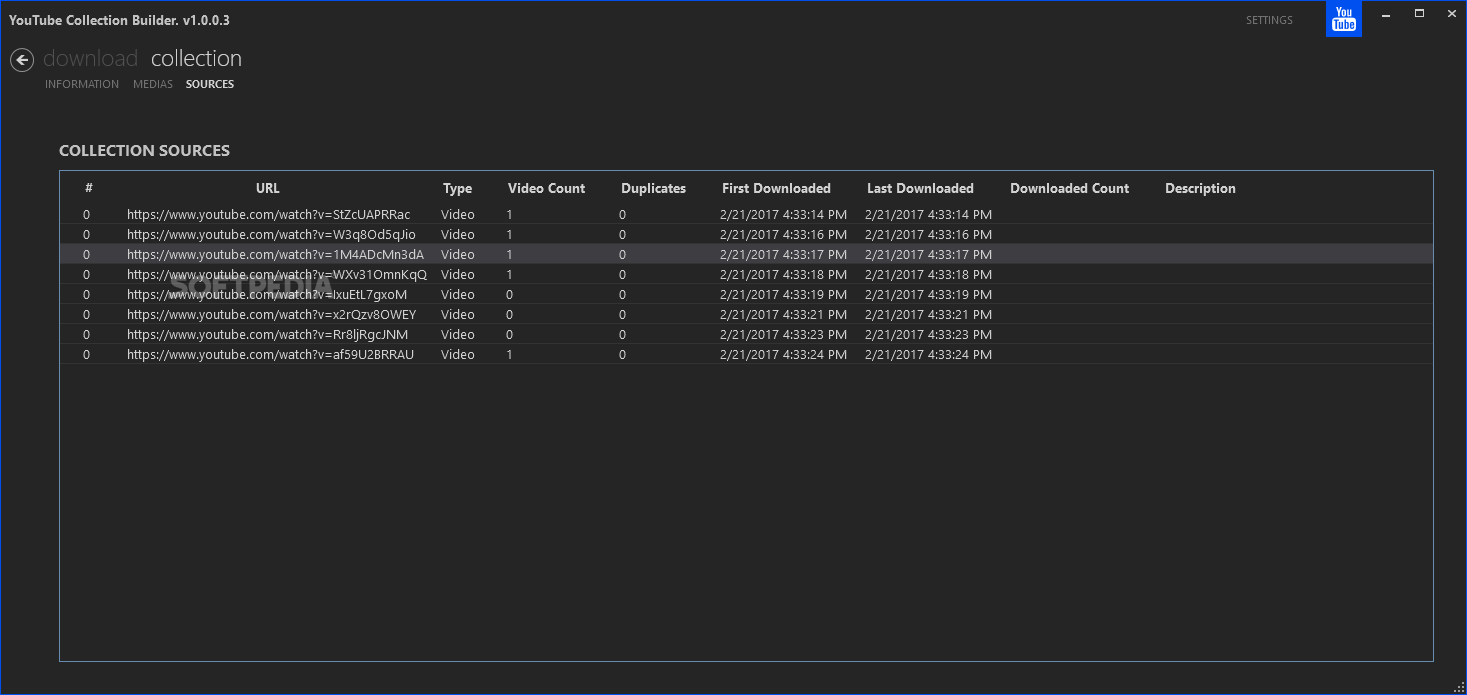1467x695 pixels.
Task: Select the row with URL v=W3q8Od5qJio
Action: click(746, 234)
